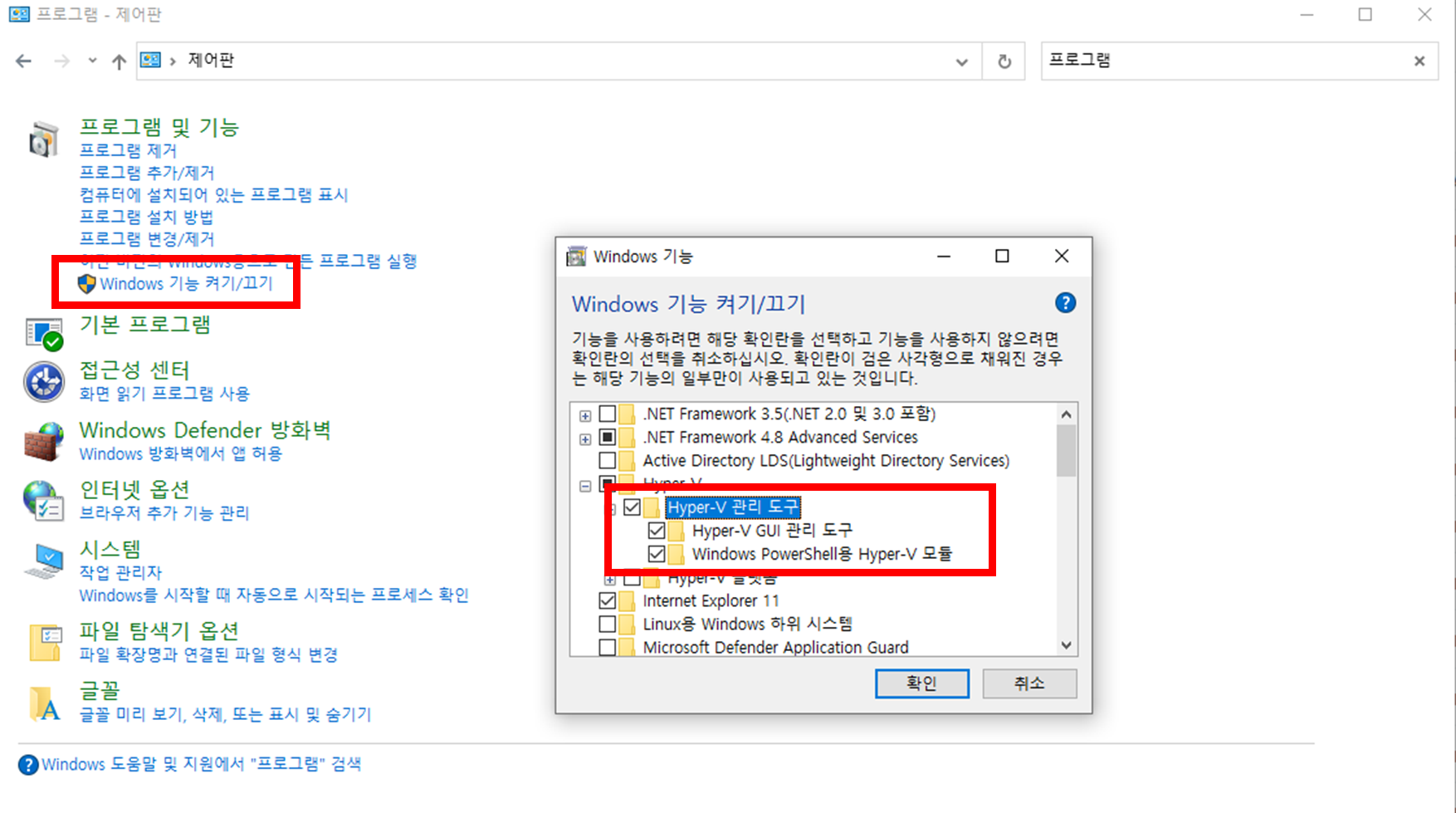1456x813 pixels.
Task: Uncheck Windows PowerShell용 Hyper-V 모듈 checkbox
Action: [x=657, y=553]
